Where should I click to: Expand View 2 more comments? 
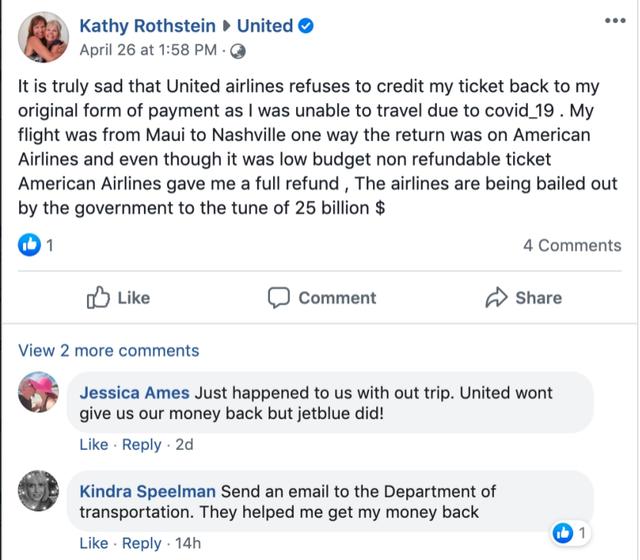109,350
